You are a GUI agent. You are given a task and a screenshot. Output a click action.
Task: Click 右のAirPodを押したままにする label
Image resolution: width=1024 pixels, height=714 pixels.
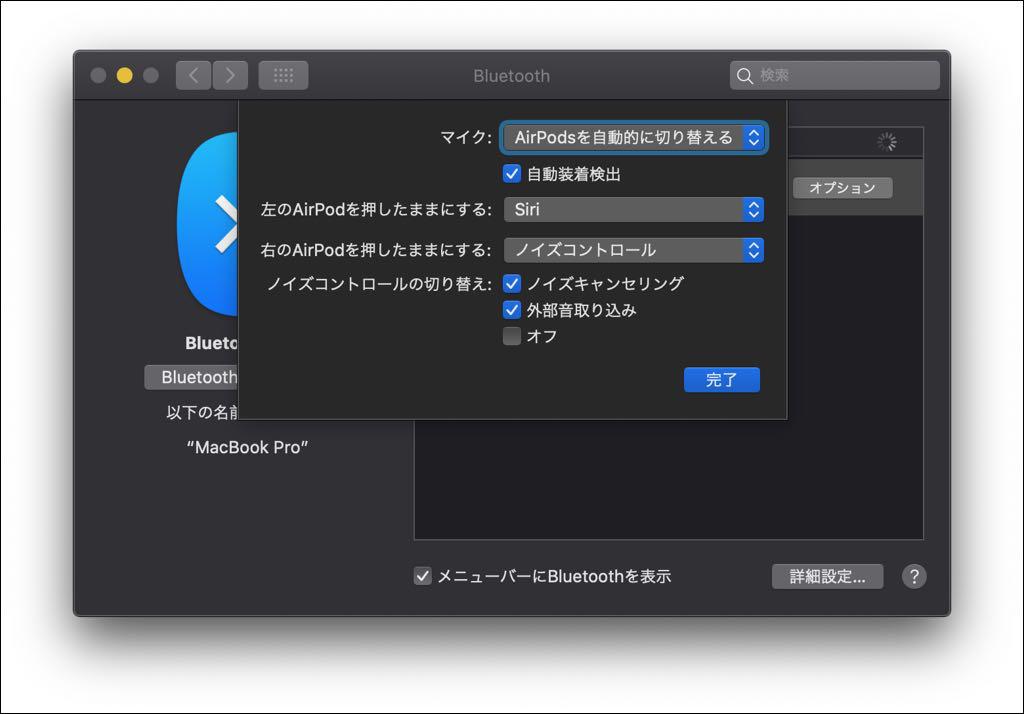tap(376, 250)
